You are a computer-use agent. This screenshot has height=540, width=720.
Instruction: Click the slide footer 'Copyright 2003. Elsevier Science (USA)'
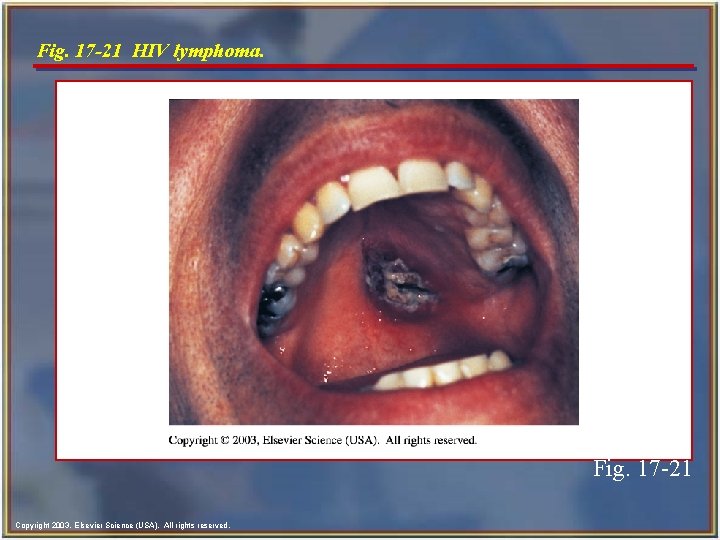[88, 525]
